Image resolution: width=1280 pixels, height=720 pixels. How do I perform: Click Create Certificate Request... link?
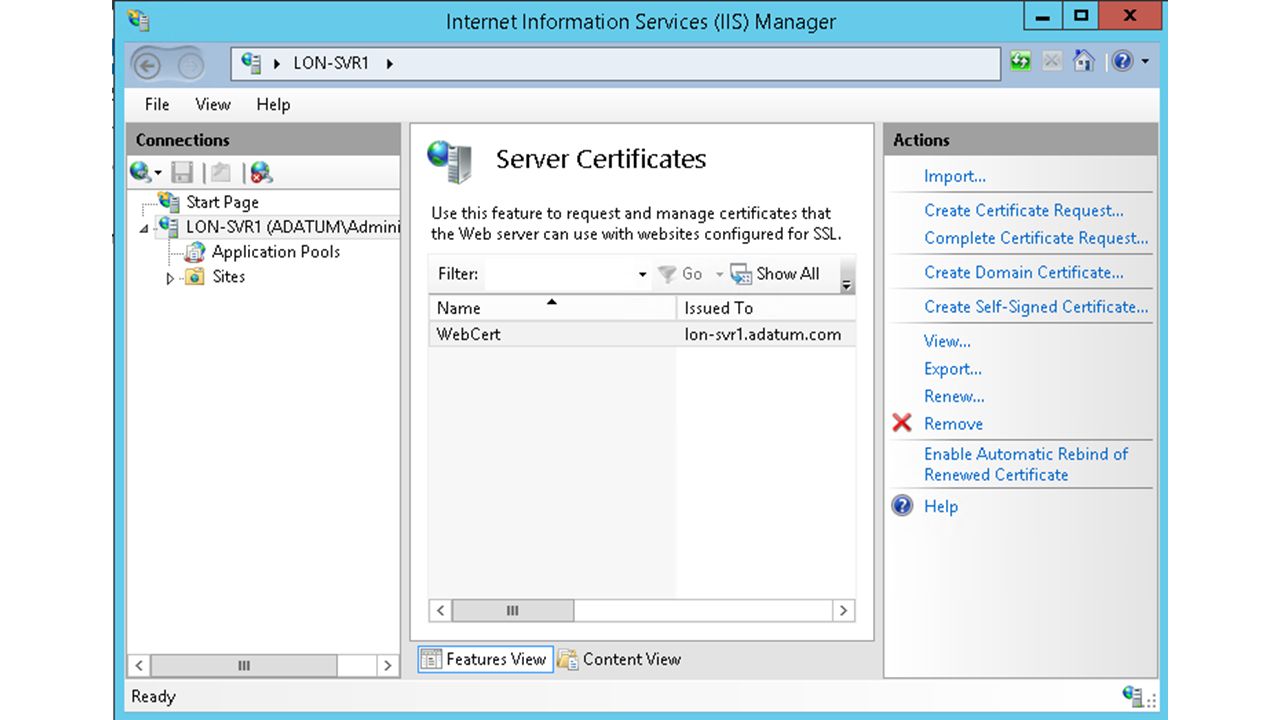pos(1024,210)
